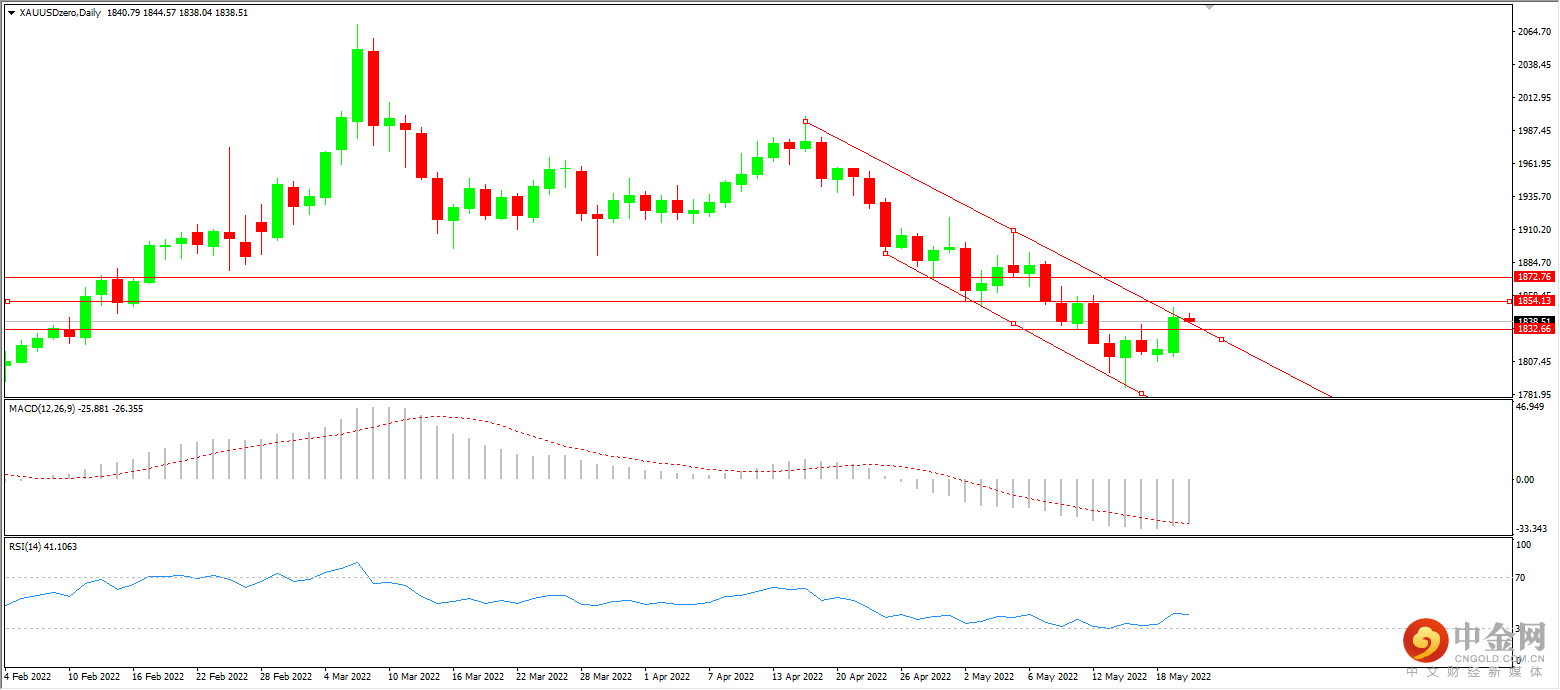Select the upper trendline anchor at May 4 high
The height and width of the screenshot is (690, 1560).
click(x=1013, y=231)
